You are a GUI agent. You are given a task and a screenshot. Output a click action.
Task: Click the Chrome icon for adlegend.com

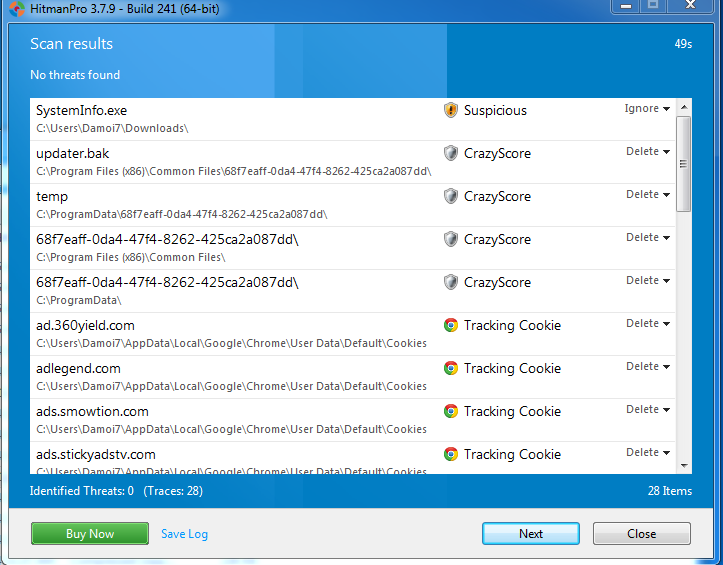click(450, 368)
